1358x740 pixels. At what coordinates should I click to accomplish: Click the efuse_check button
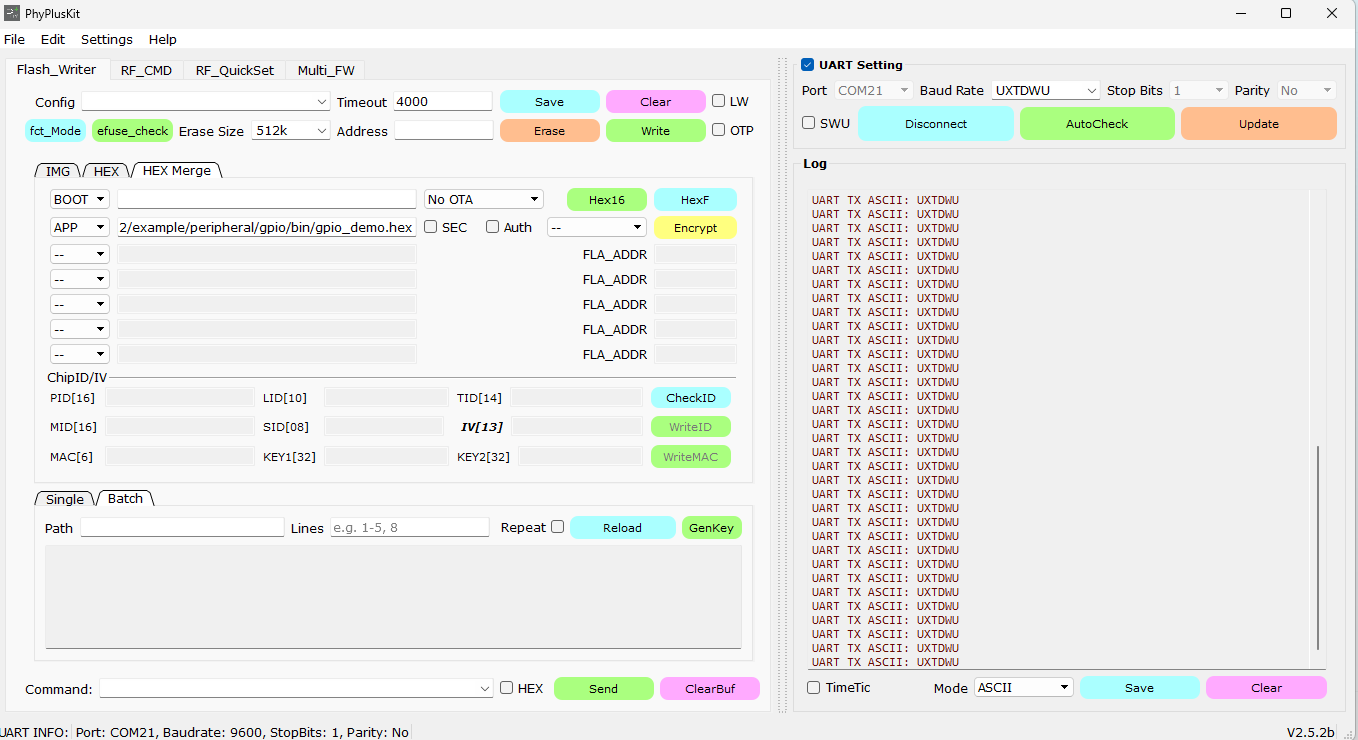coord(133,131)
